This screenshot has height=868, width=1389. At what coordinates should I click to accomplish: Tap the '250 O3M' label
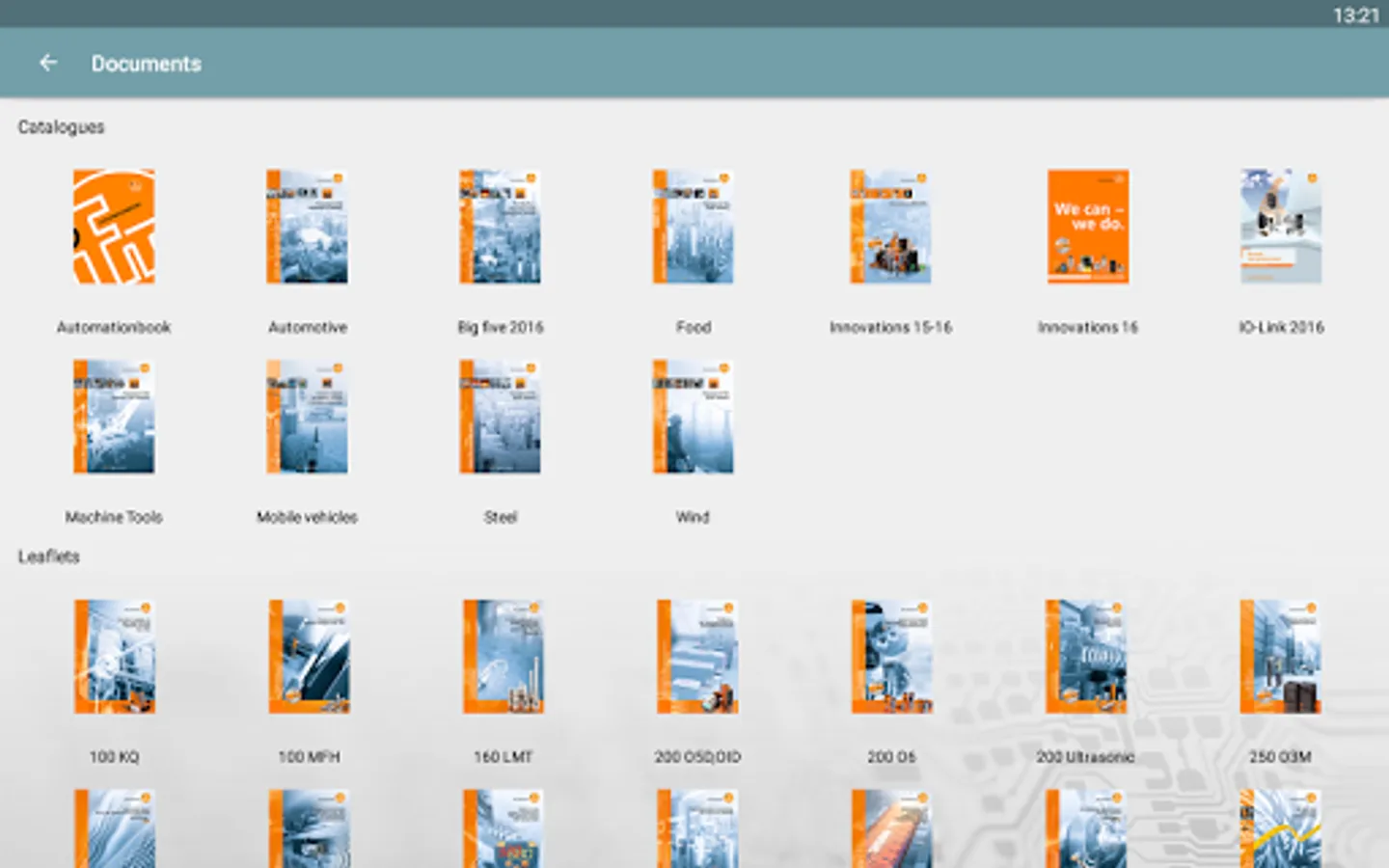1280,757
